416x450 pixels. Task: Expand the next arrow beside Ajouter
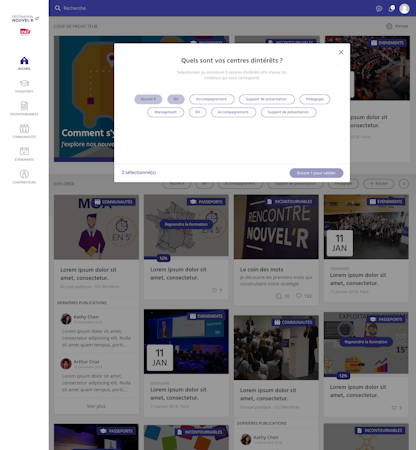pyautogui.click(x=404, y=184)
